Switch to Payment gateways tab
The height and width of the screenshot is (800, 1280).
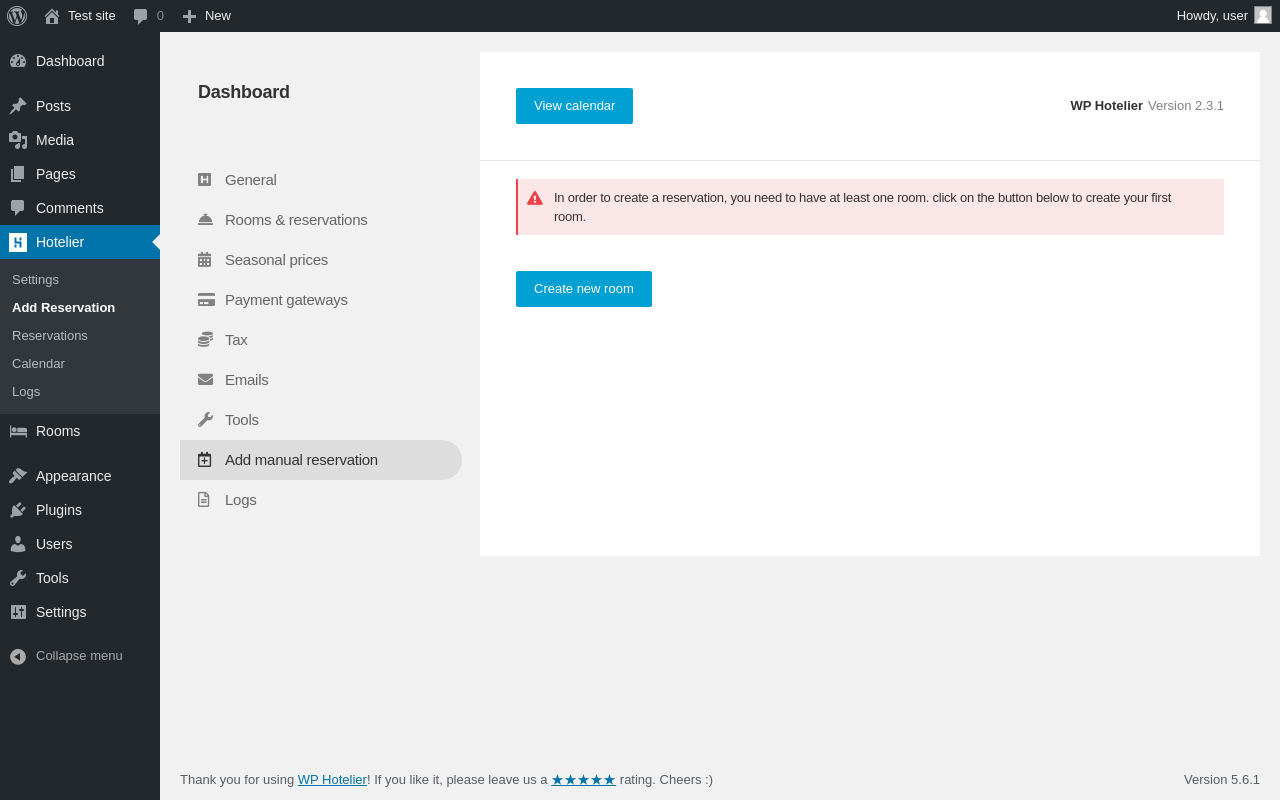coord(286,300)
